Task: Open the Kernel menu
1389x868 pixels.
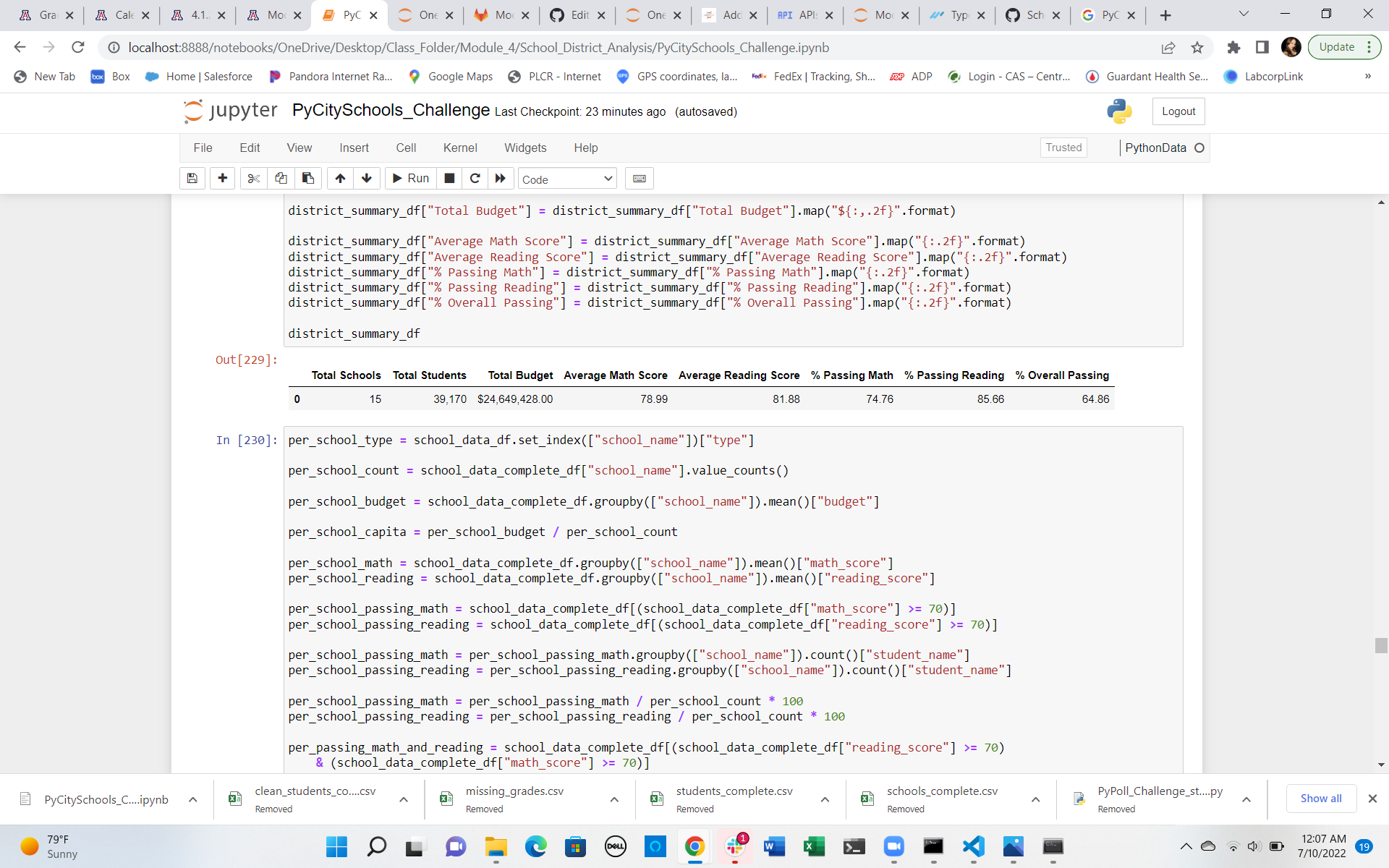Action: [x=460, y=148]
